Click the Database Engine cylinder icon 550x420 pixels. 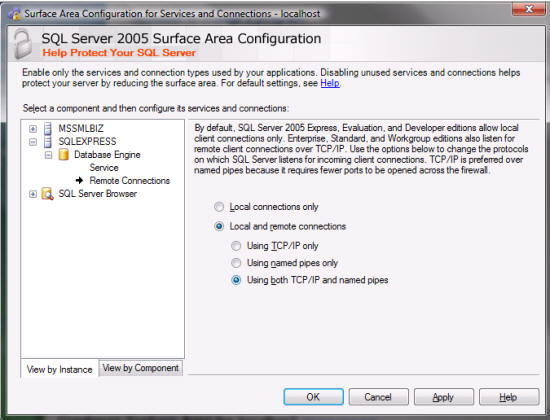pyautogui.click(x=63, y=154)
